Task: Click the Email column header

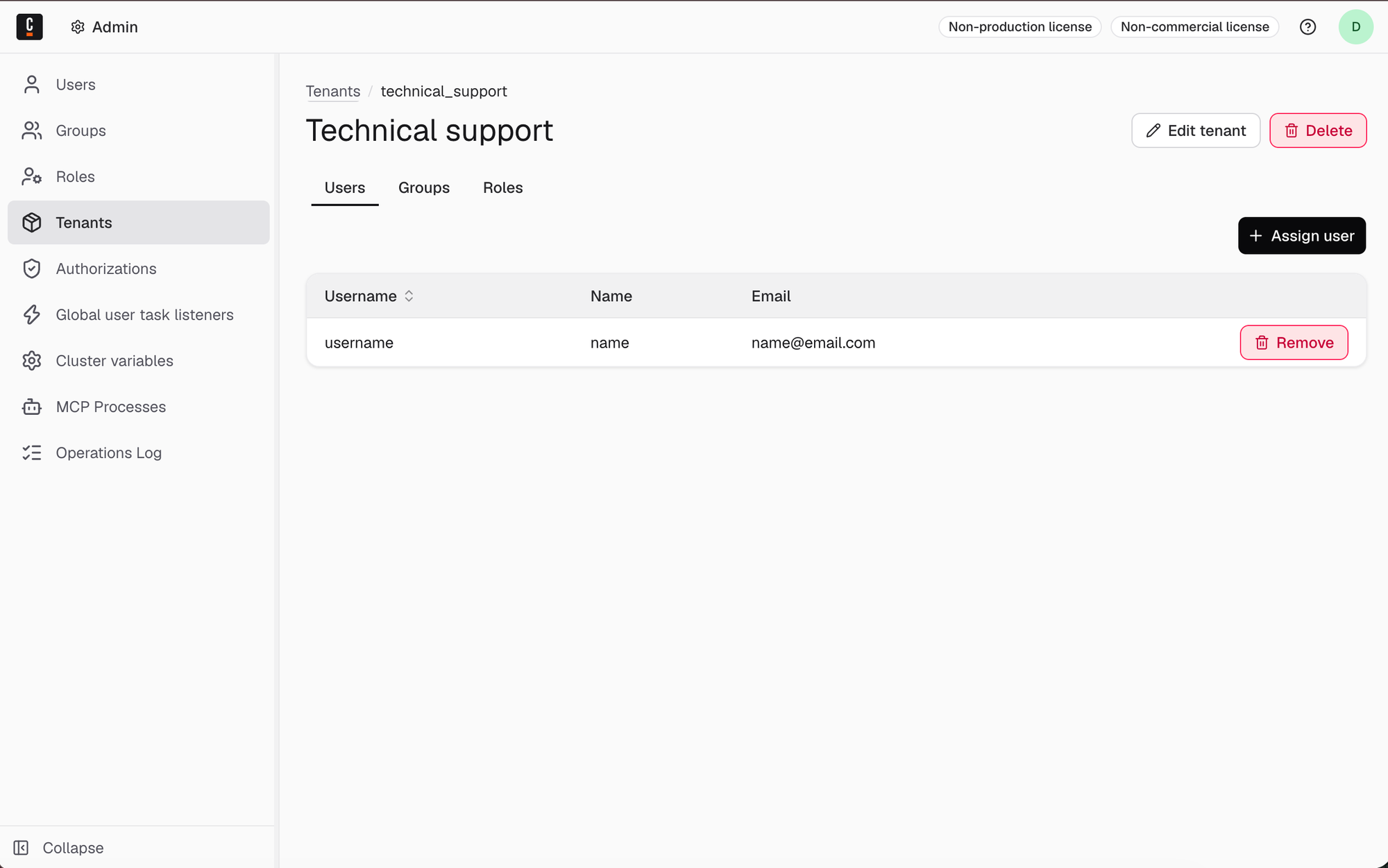Action: 771,296
